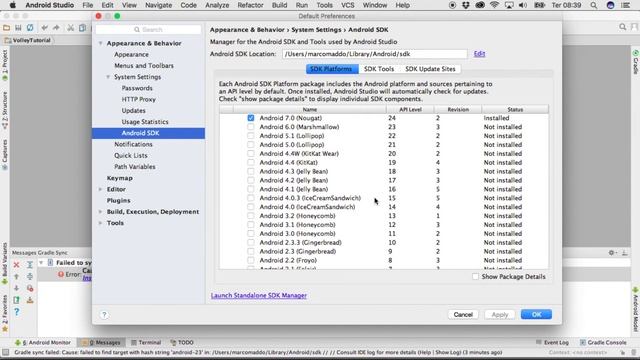Image resolution: width=640 pixels, height=360 pixels.
Task: Check Android 5.1 (Lollipop) checkbox
Action: tap(251, 136)
